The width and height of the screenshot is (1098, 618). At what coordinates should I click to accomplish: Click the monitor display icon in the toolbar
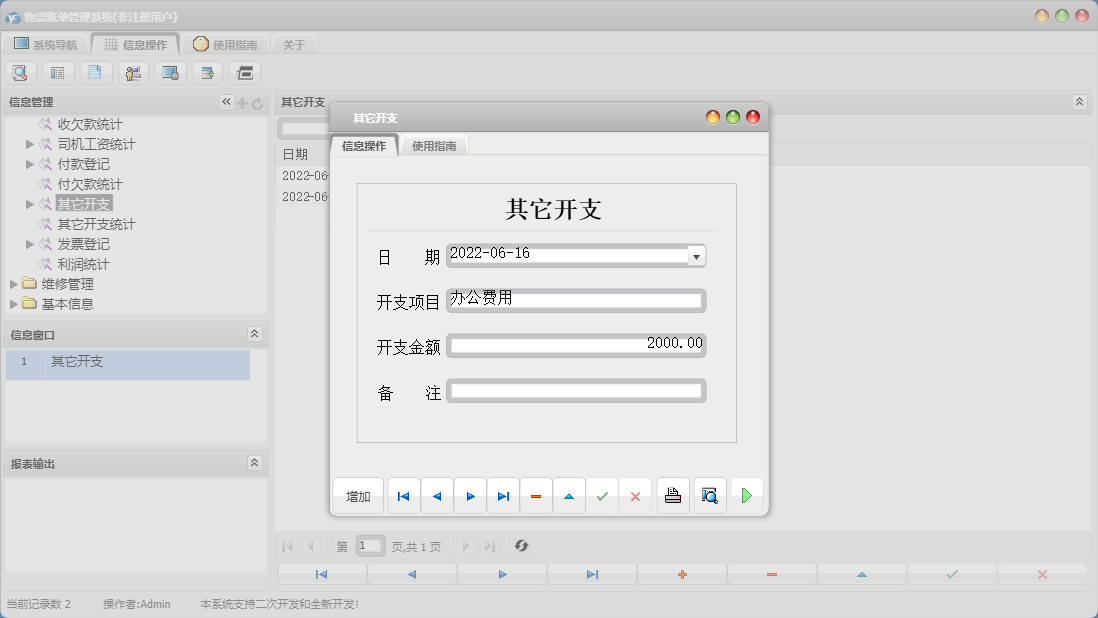(x=168, y=72)
